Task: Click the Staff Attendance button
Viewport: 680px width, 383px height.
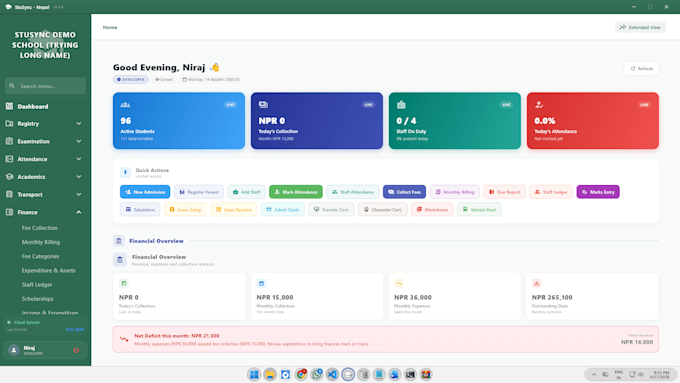Action: click(x=353, y=192)
